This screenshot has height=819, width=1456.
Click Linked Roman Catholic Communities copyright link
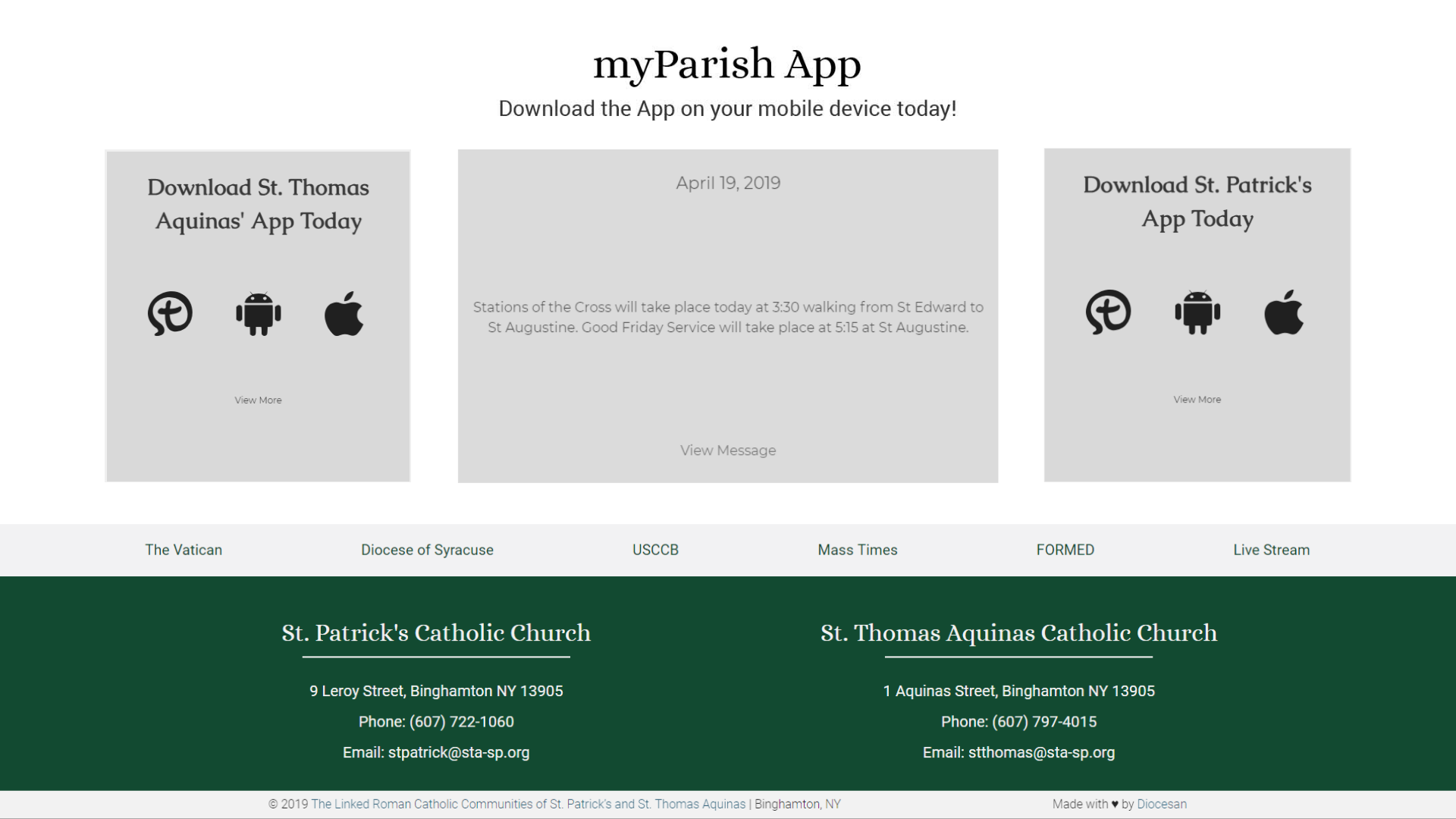(528, 805)
